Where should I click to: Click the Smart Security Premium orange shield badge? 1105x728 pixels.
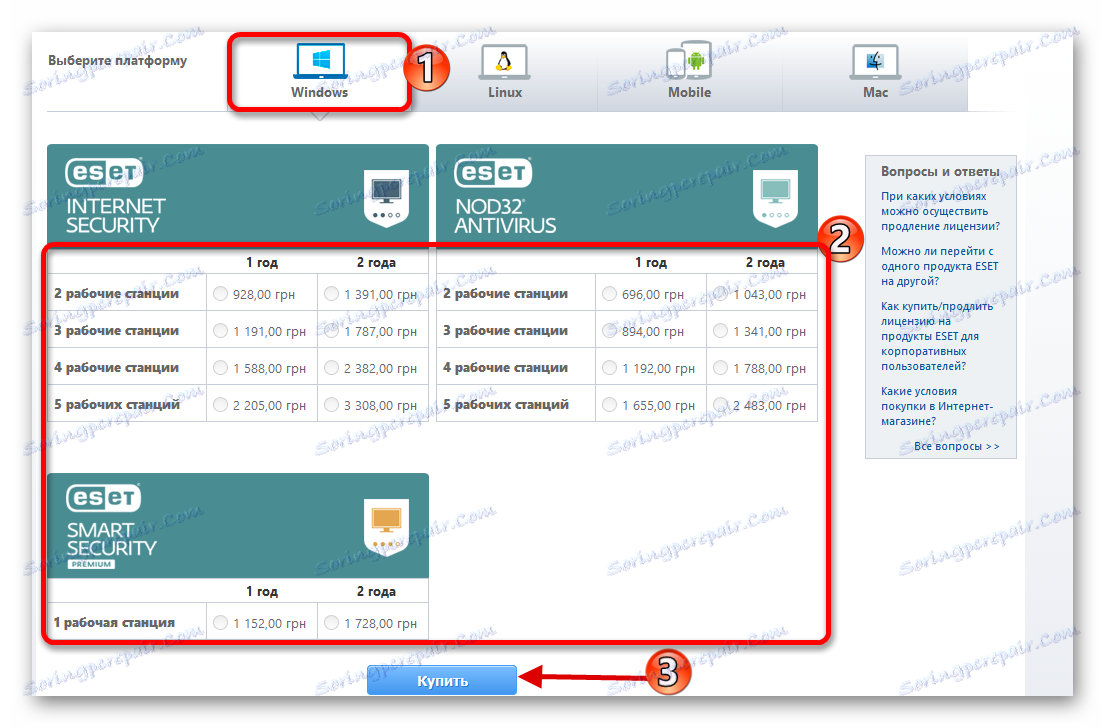[386, 527]
